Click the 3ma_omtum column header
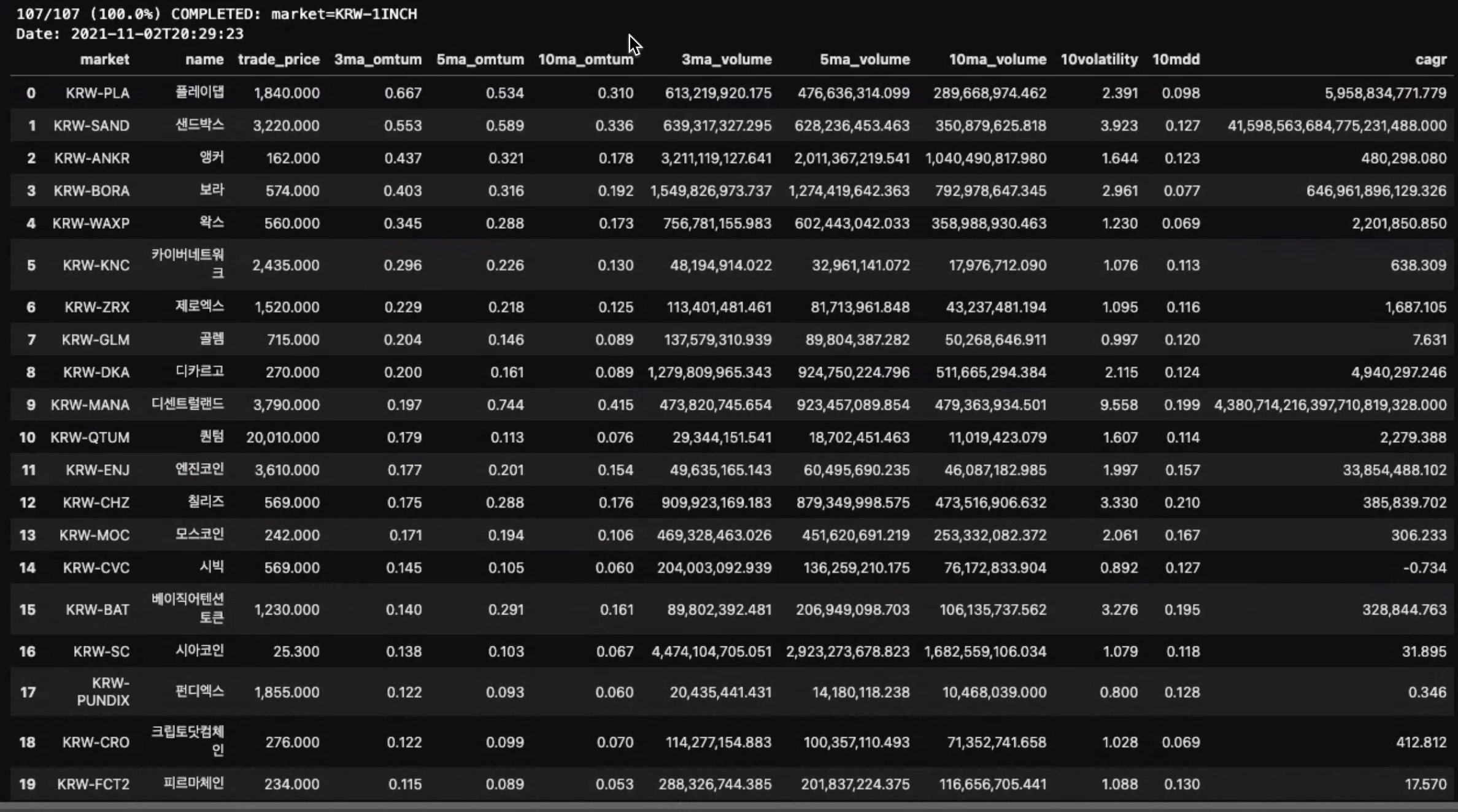The width and height of the screenshot is (1458, 812). pyautogui.click(x=378, y=59)
